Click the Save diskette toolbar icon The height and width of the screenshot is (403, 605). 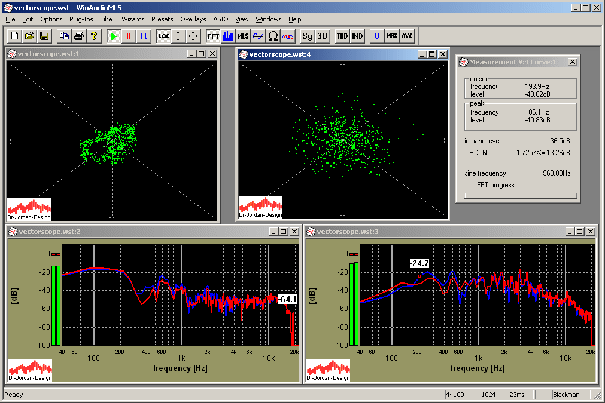pos(46,35)
